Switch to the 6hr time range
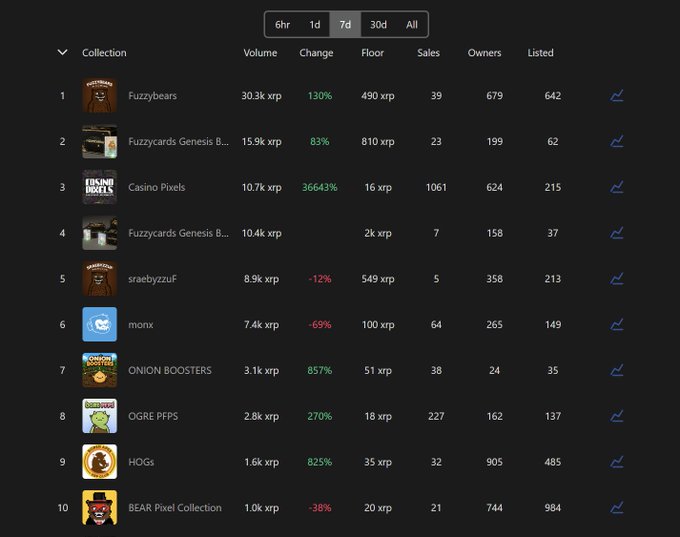This screenshot has height=537, width=680. tap(282, 25)
